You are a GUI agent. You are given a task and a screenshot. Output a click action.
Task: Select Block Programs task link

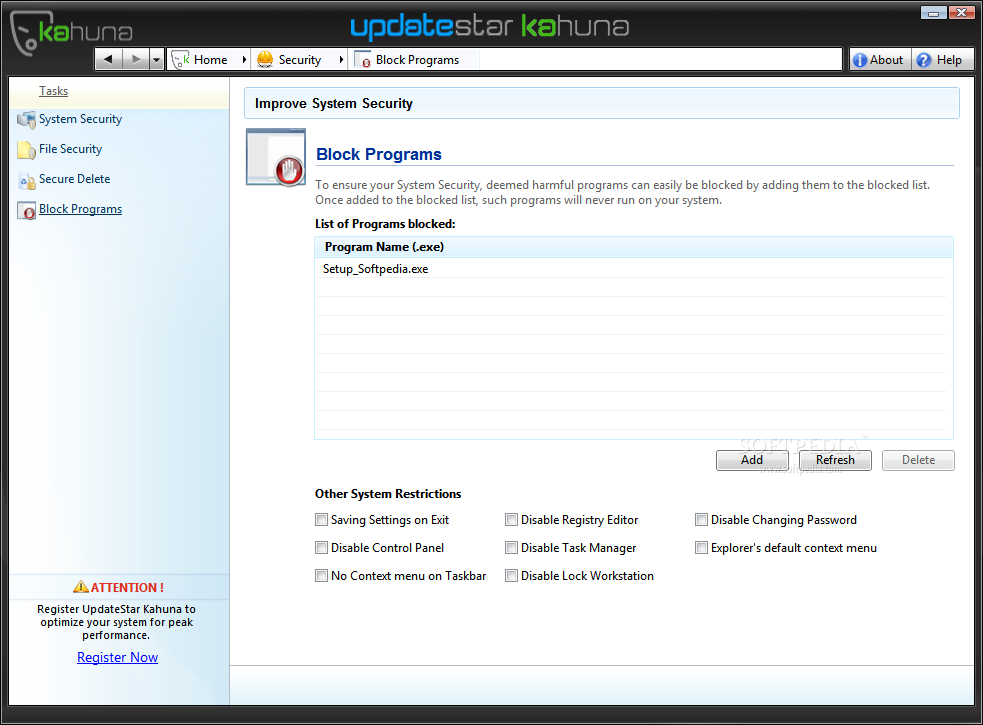coord(80,209)
